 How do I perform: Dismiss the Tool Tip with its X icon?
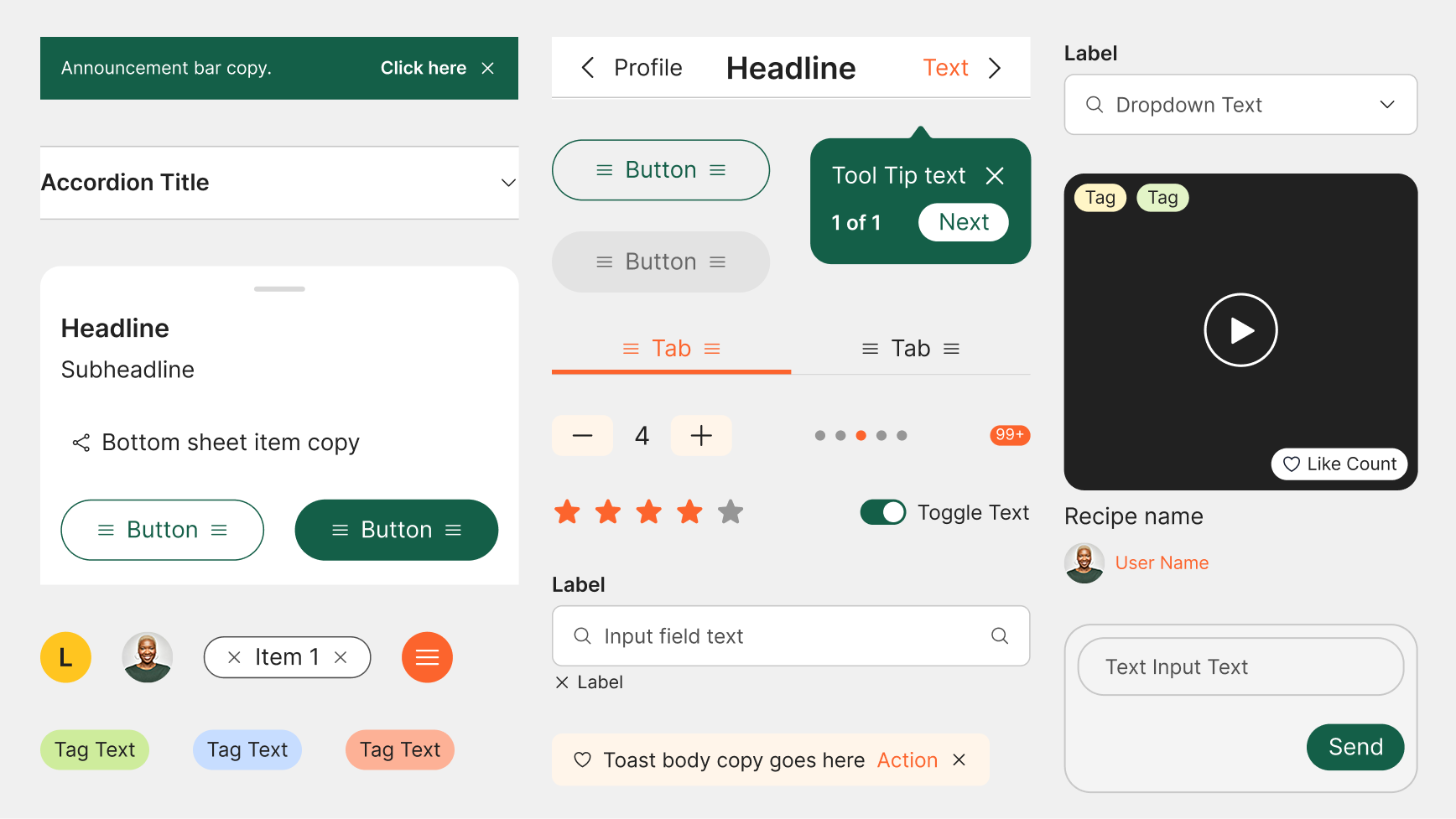(995, 175)
